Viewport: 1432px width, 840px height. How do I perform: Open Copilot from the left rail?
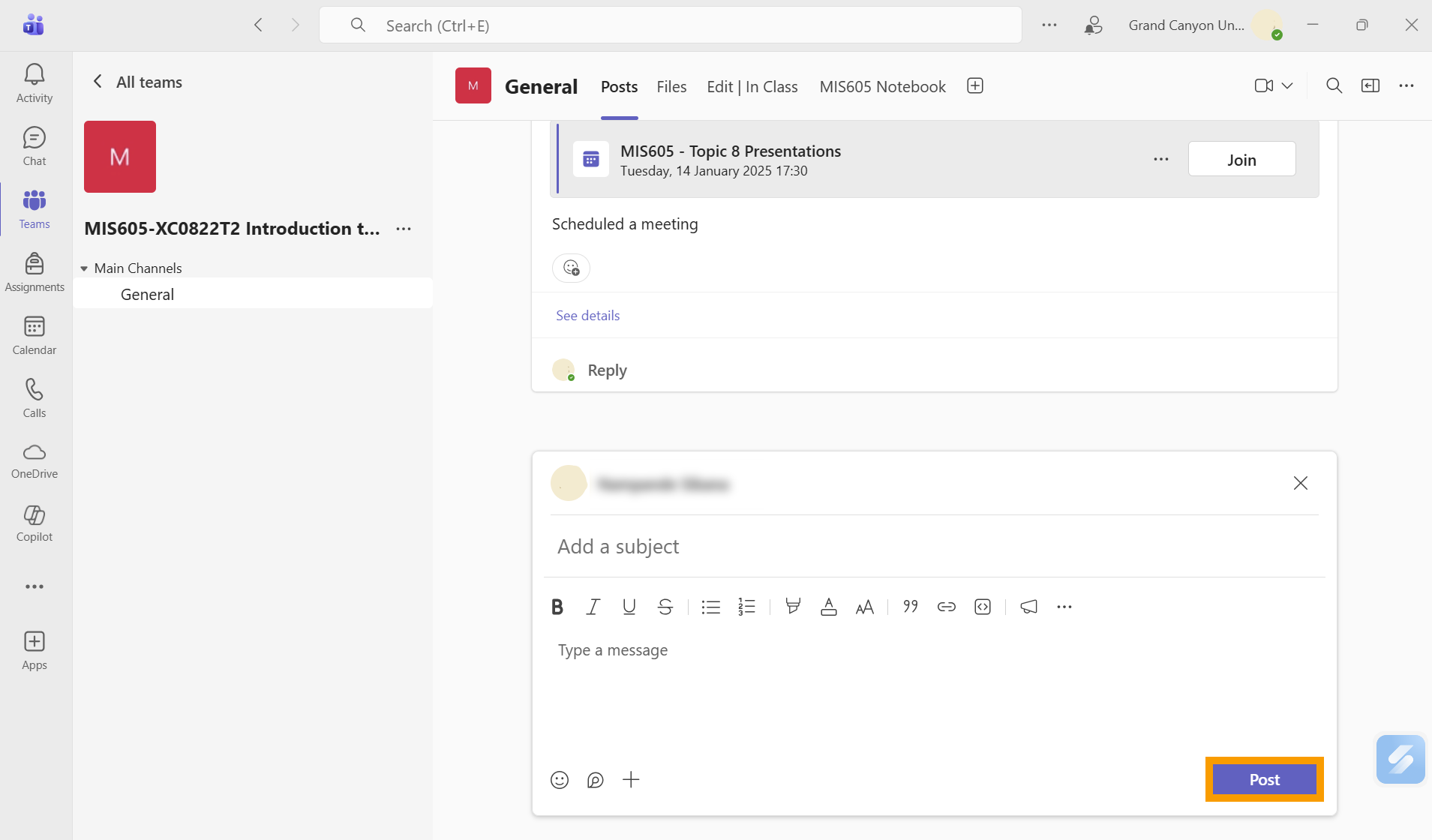35,522
